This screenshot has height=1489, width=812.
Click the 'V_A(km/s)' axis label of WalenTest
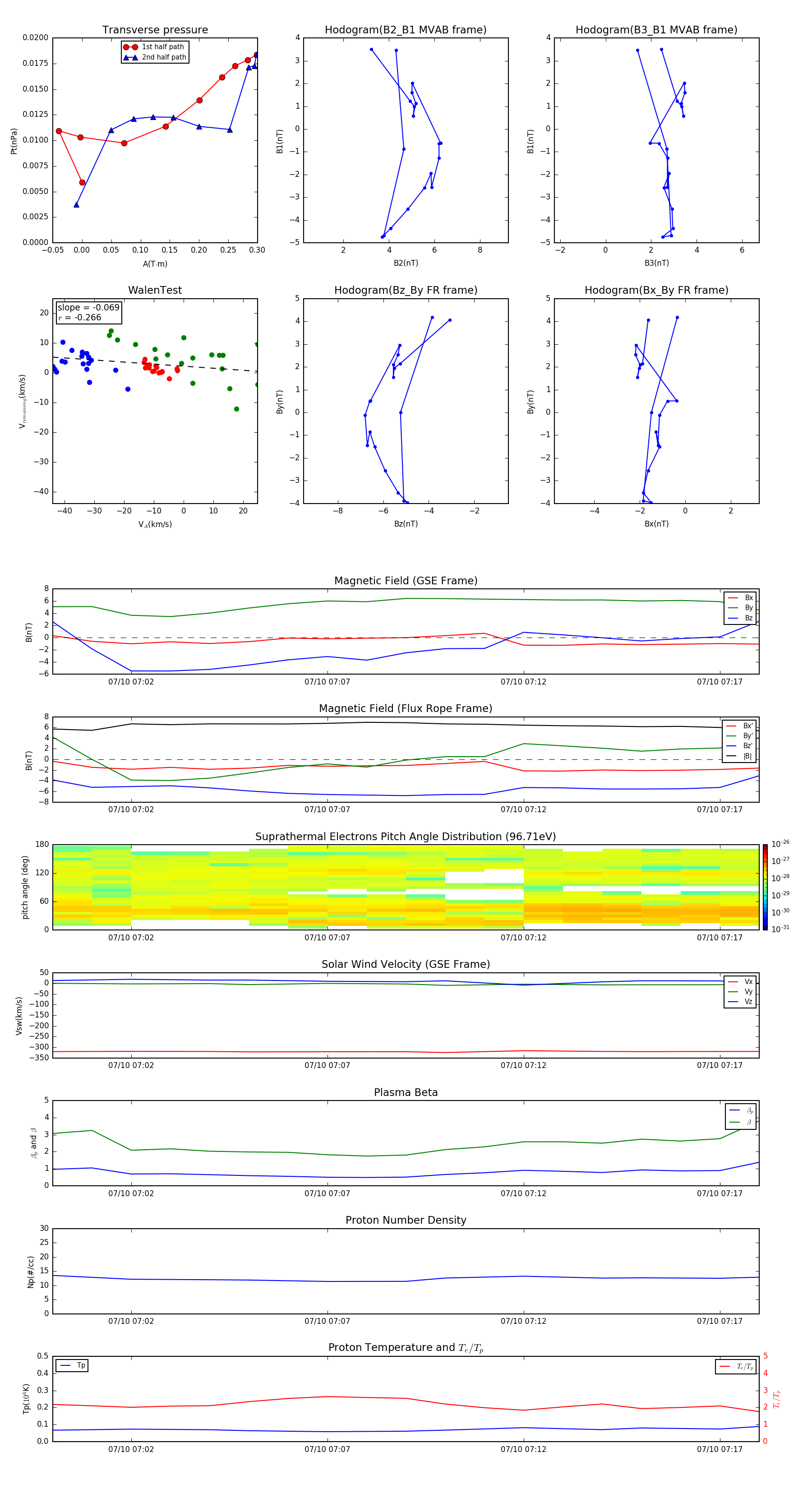pos(155,524)
